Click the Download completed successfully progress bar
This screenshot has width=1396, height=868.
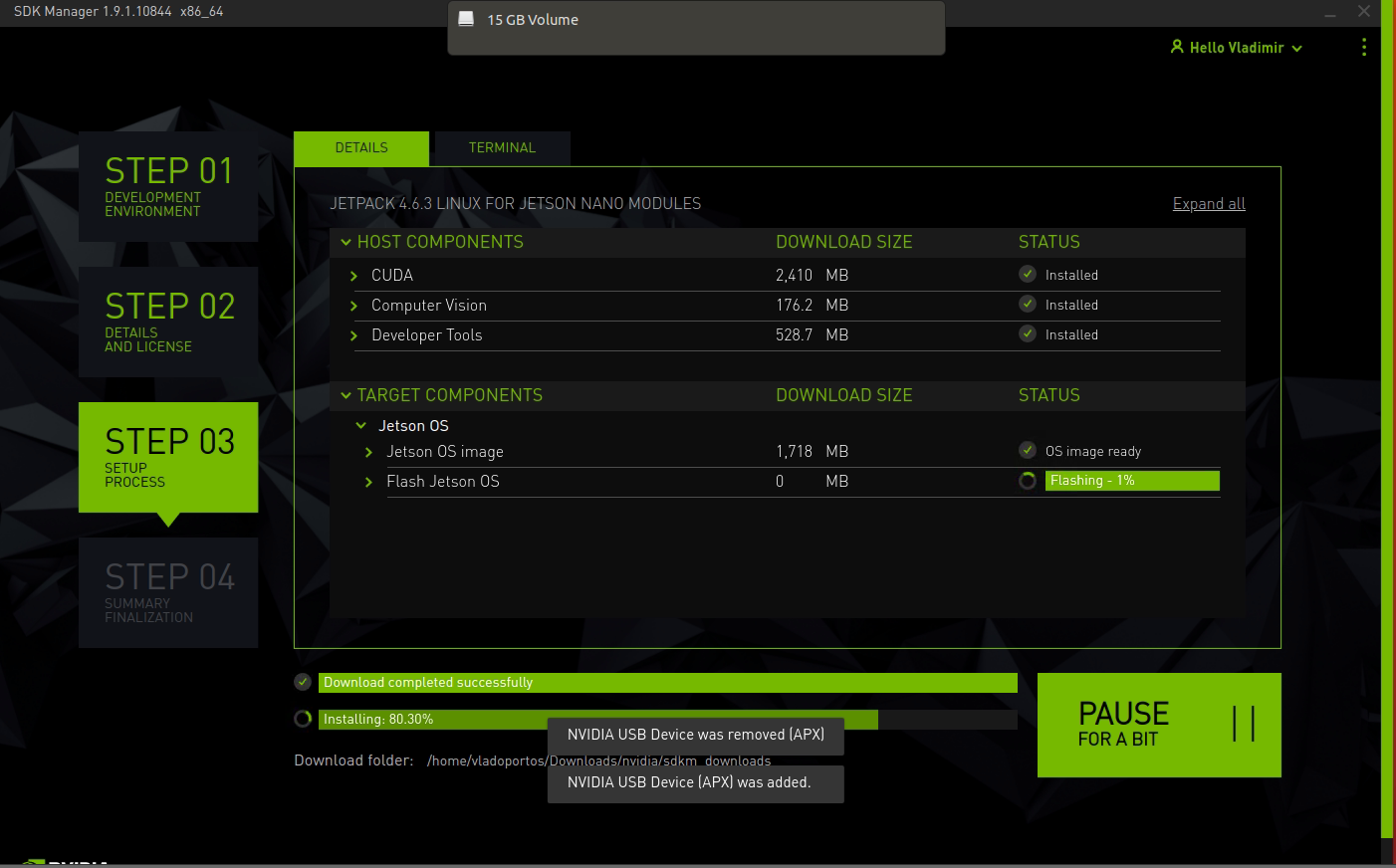coord(667,682)
